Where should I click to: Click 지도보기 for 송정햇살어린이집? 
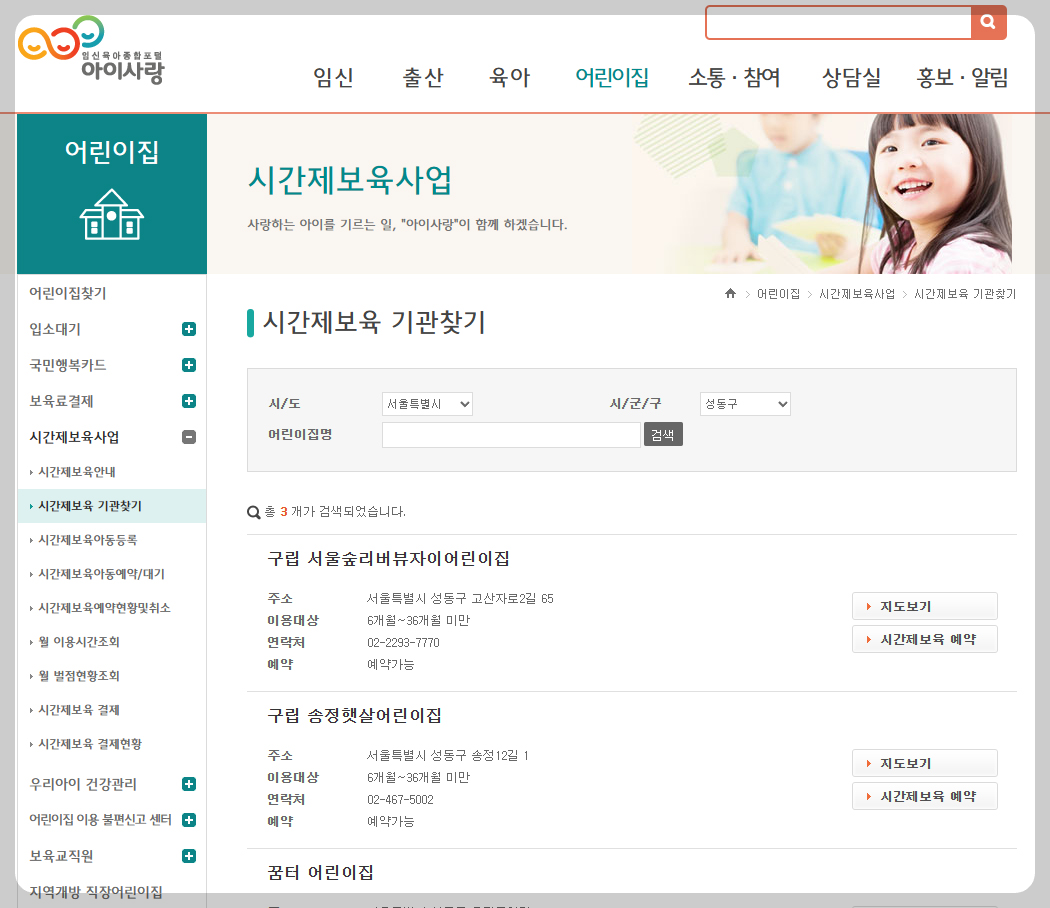(925, 763)
